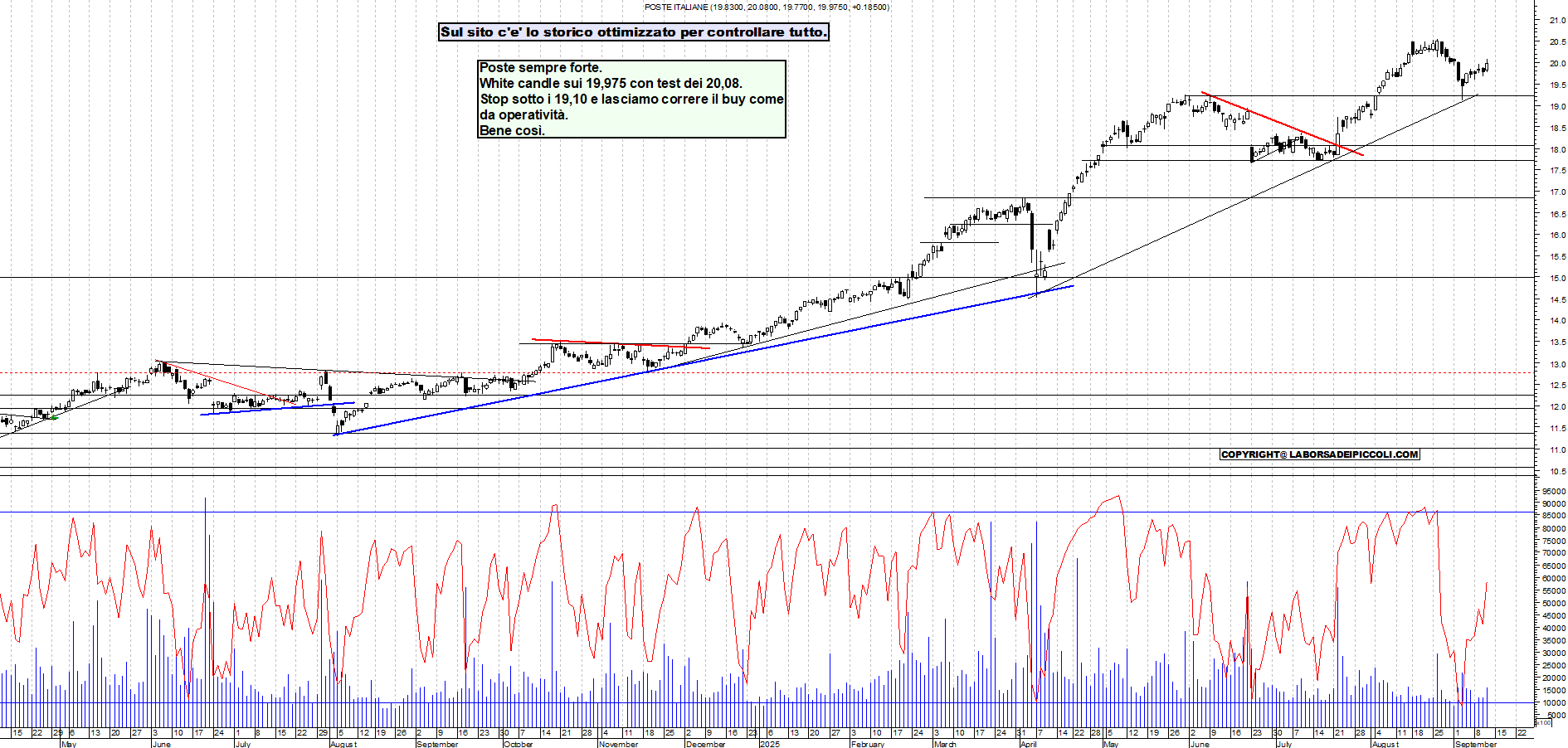Click the 14.0 price axis label

point(1557,321)
